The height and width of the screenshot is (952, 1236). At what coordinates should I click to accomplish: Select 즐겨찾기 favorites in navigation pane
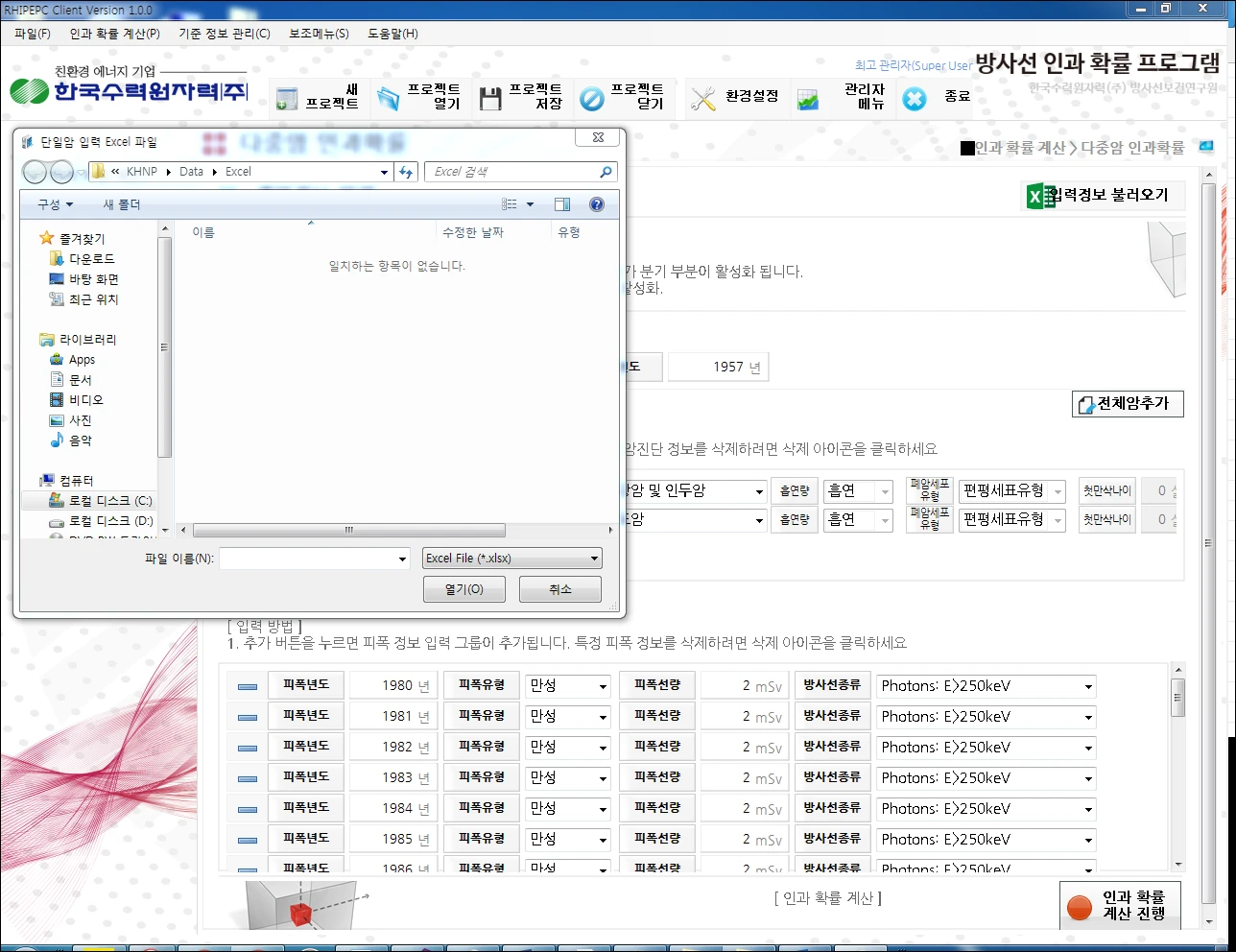click(73, 239)
